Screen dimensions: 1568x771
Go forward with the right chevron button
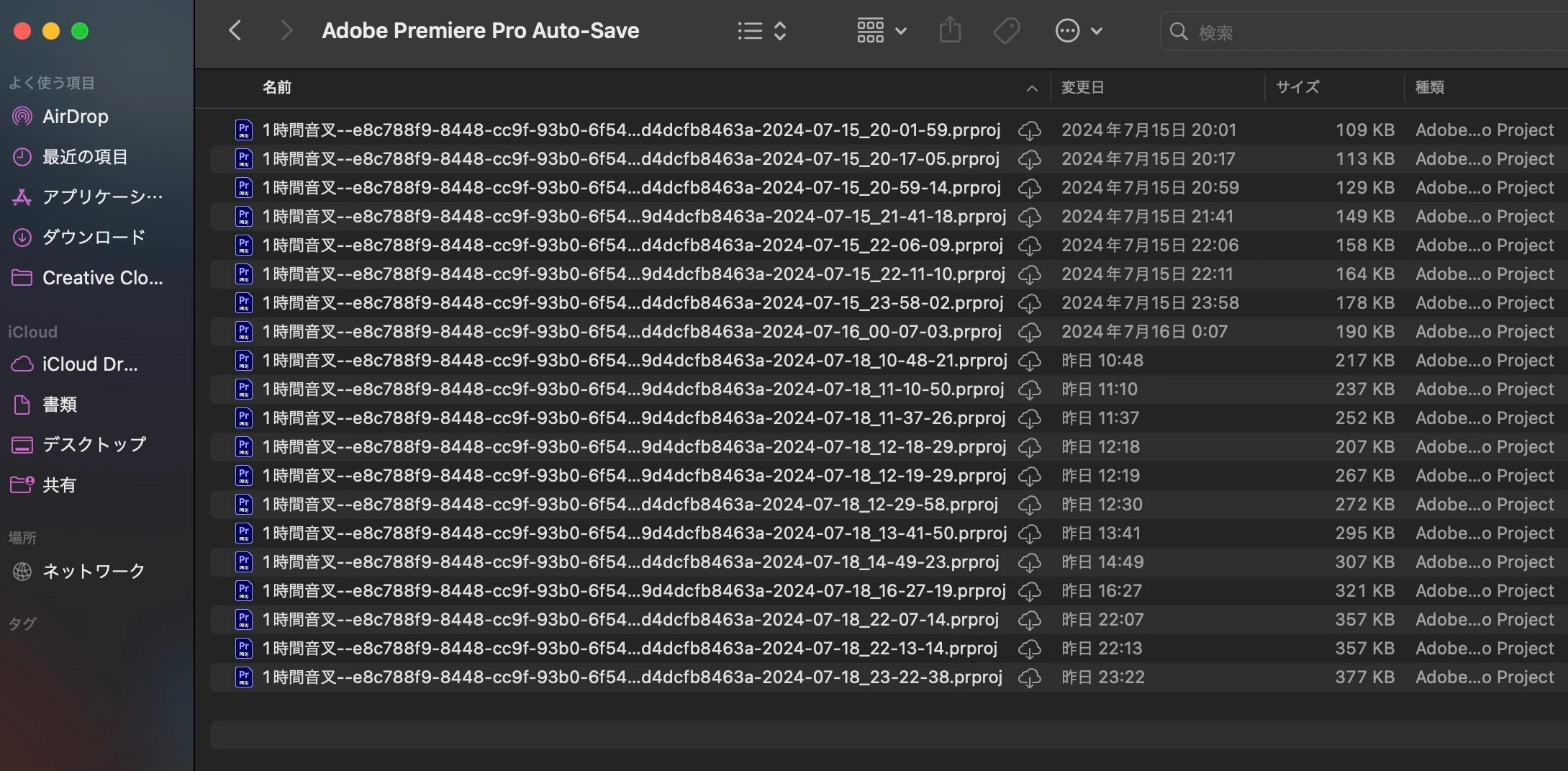point(286,31)
